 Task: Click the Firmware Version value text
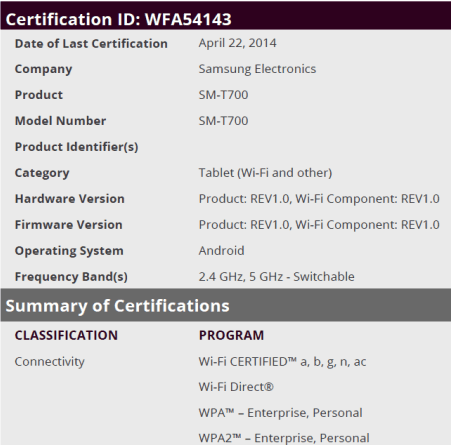pyautogui.click(x=319, y=225)
